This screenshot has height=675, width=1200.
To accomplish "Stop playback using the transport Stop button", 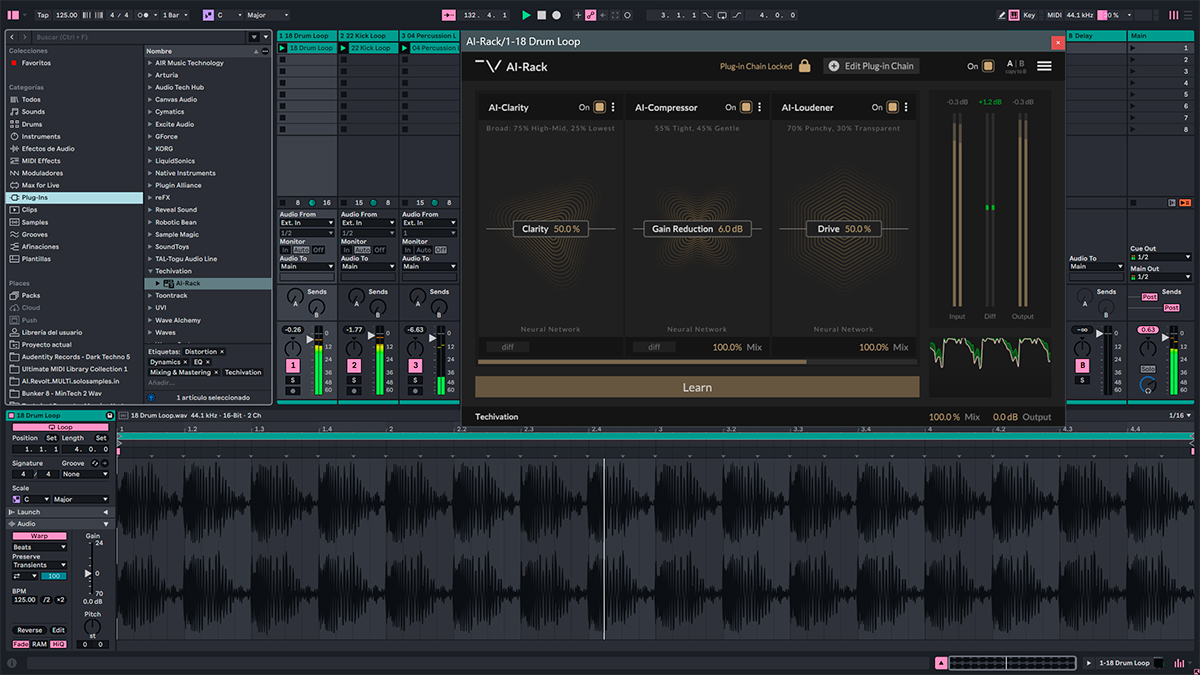I will click(541, 15).
